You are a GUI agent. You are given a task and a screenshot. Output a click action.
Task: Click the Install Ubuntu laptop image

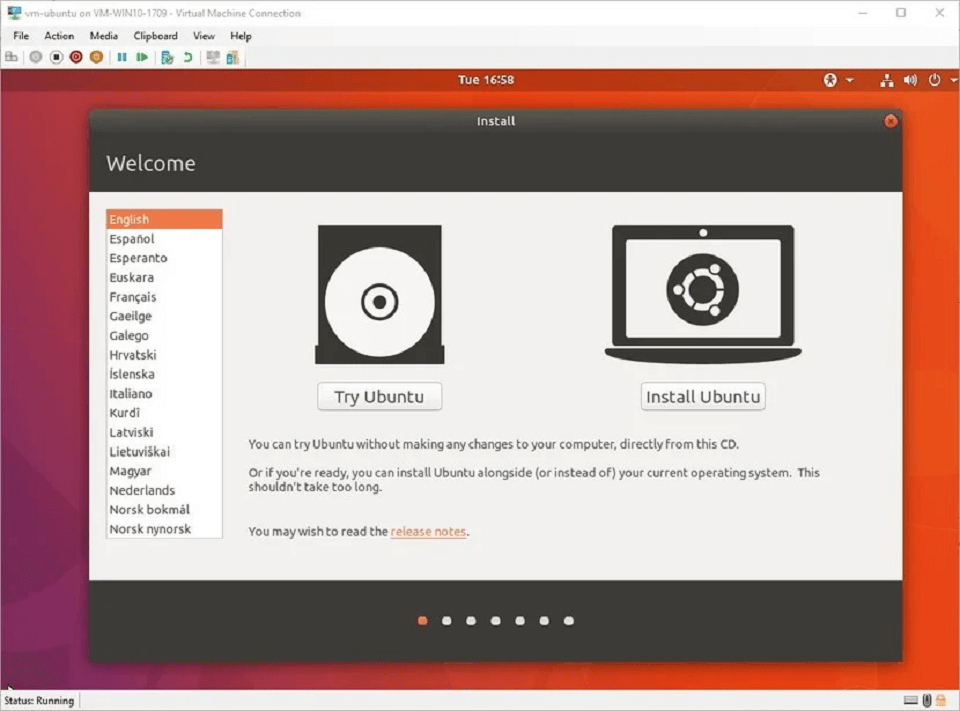[x=703, y=295]
